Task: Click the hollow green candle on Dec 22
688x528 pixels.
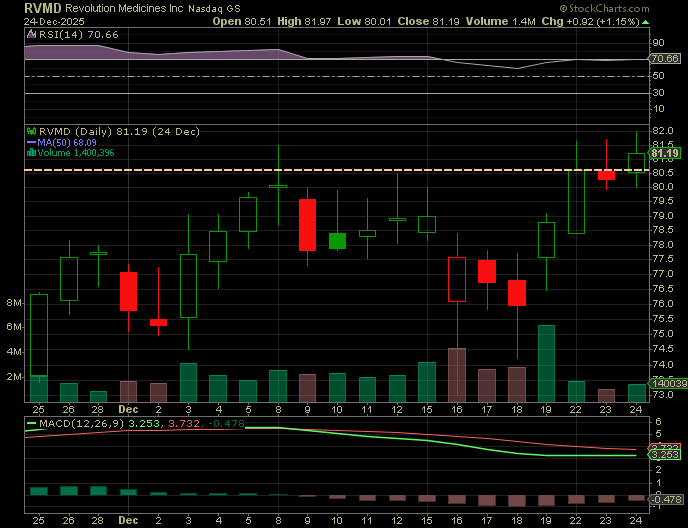Action: [x=576, y=201]
